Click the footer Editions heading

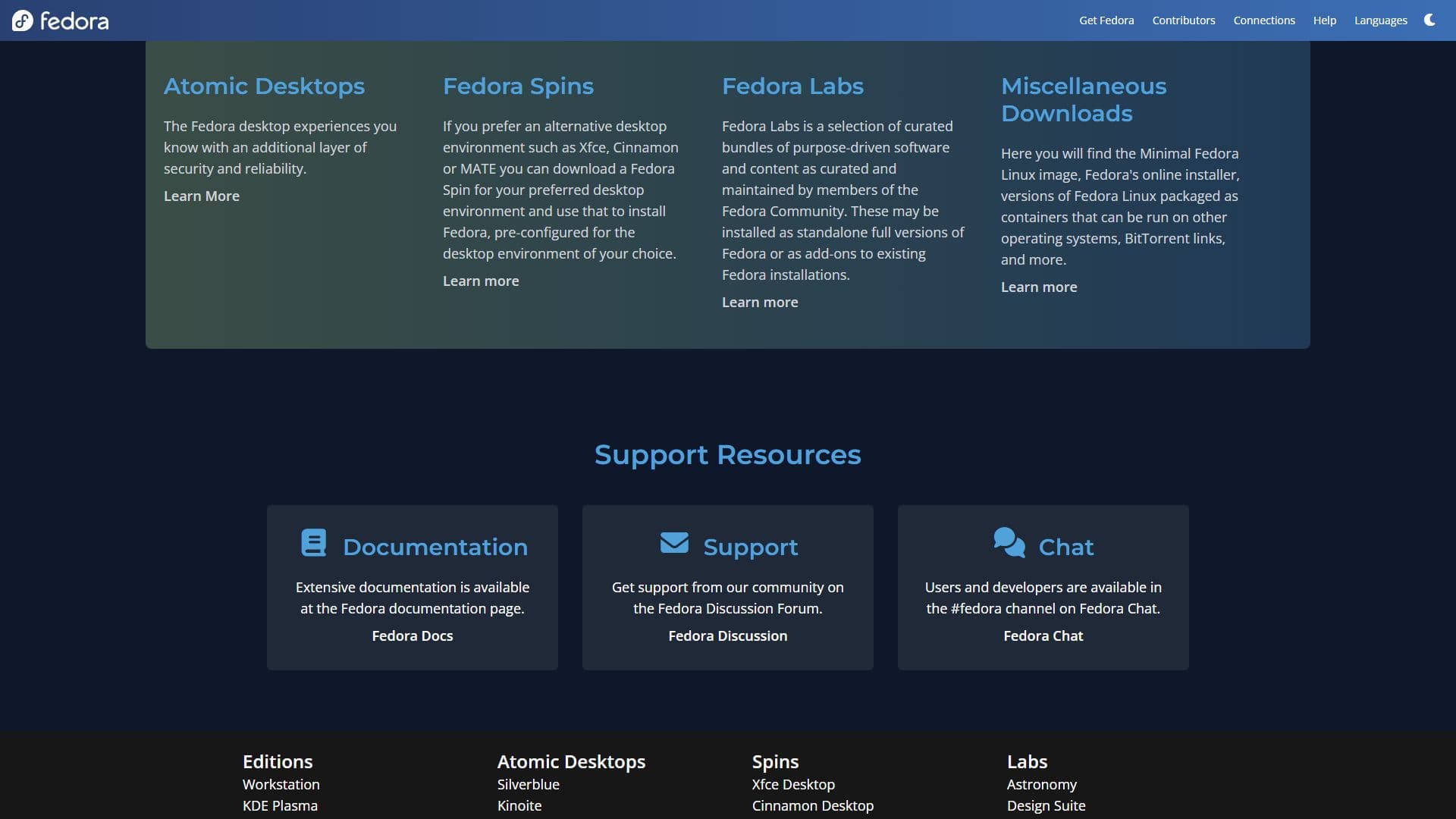[278, 761]
